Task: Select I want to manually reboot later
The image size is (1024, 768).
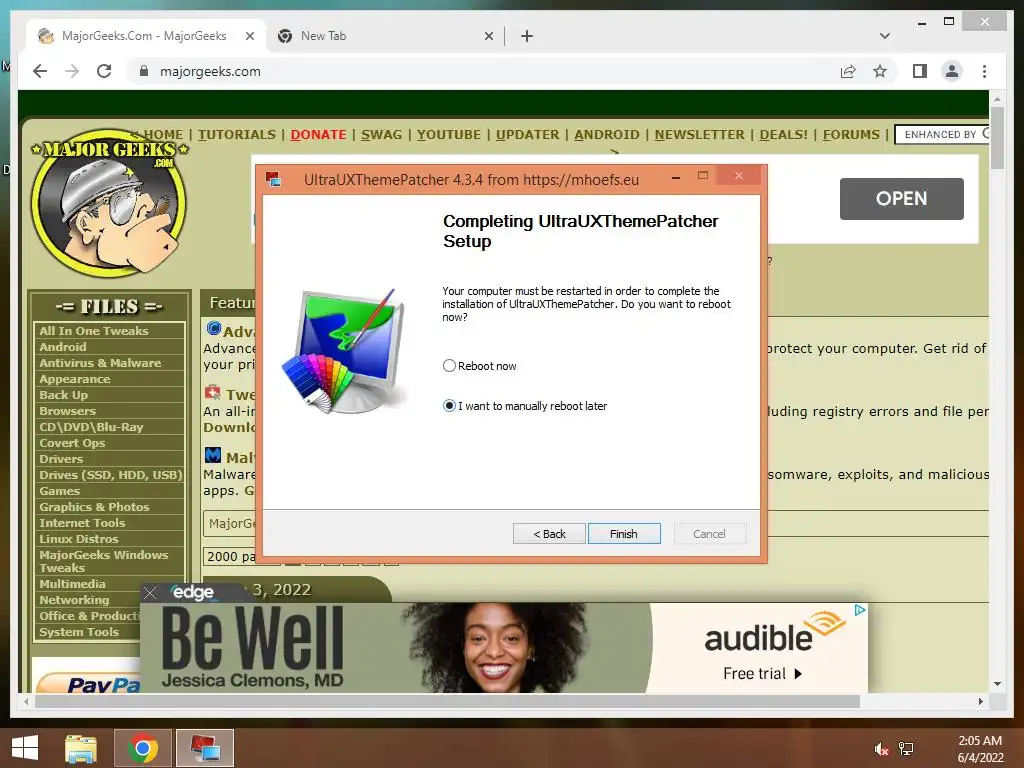Action: (x=525, y=406)
